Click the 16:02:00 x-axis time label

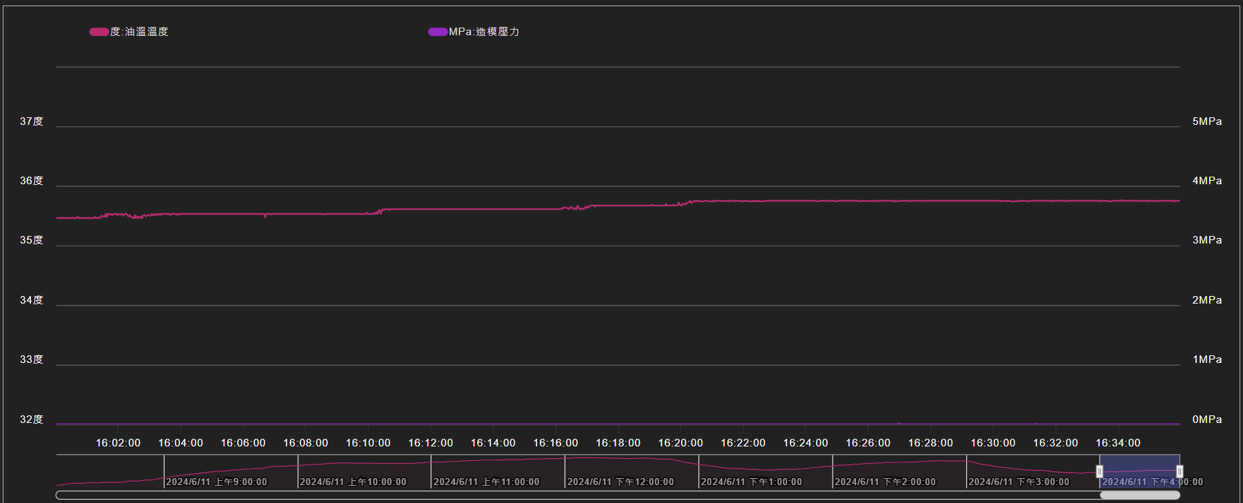point(118,443)
